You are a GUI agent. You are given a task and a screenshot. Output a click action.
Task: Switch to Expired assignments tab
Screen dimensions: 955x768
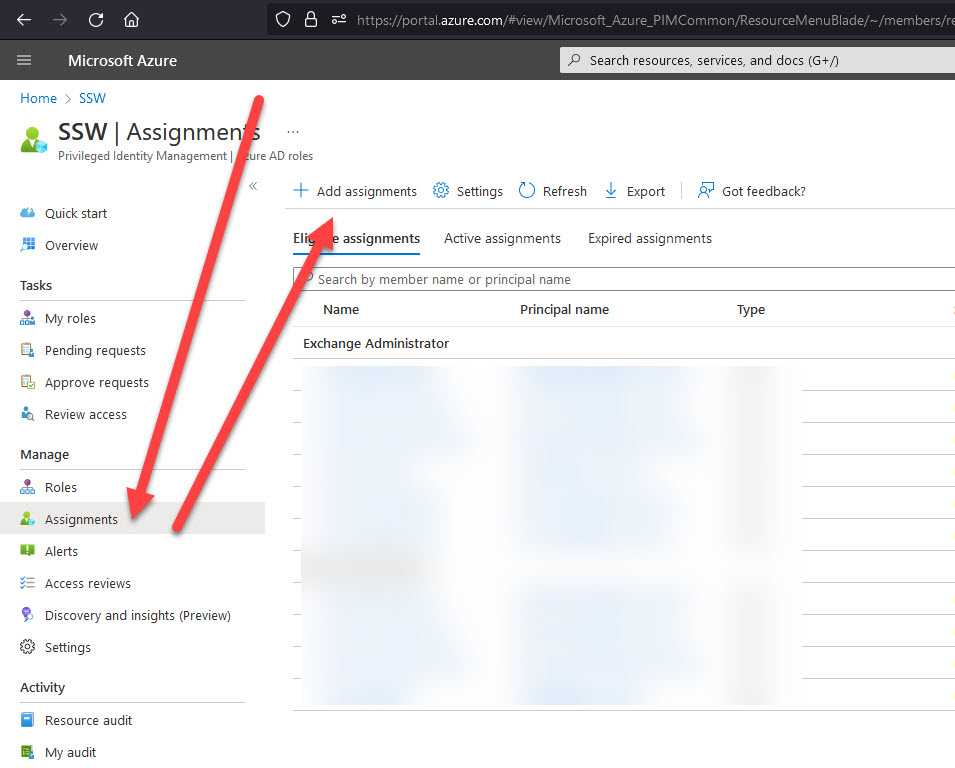pyautogui.click(x=649, y=238)
